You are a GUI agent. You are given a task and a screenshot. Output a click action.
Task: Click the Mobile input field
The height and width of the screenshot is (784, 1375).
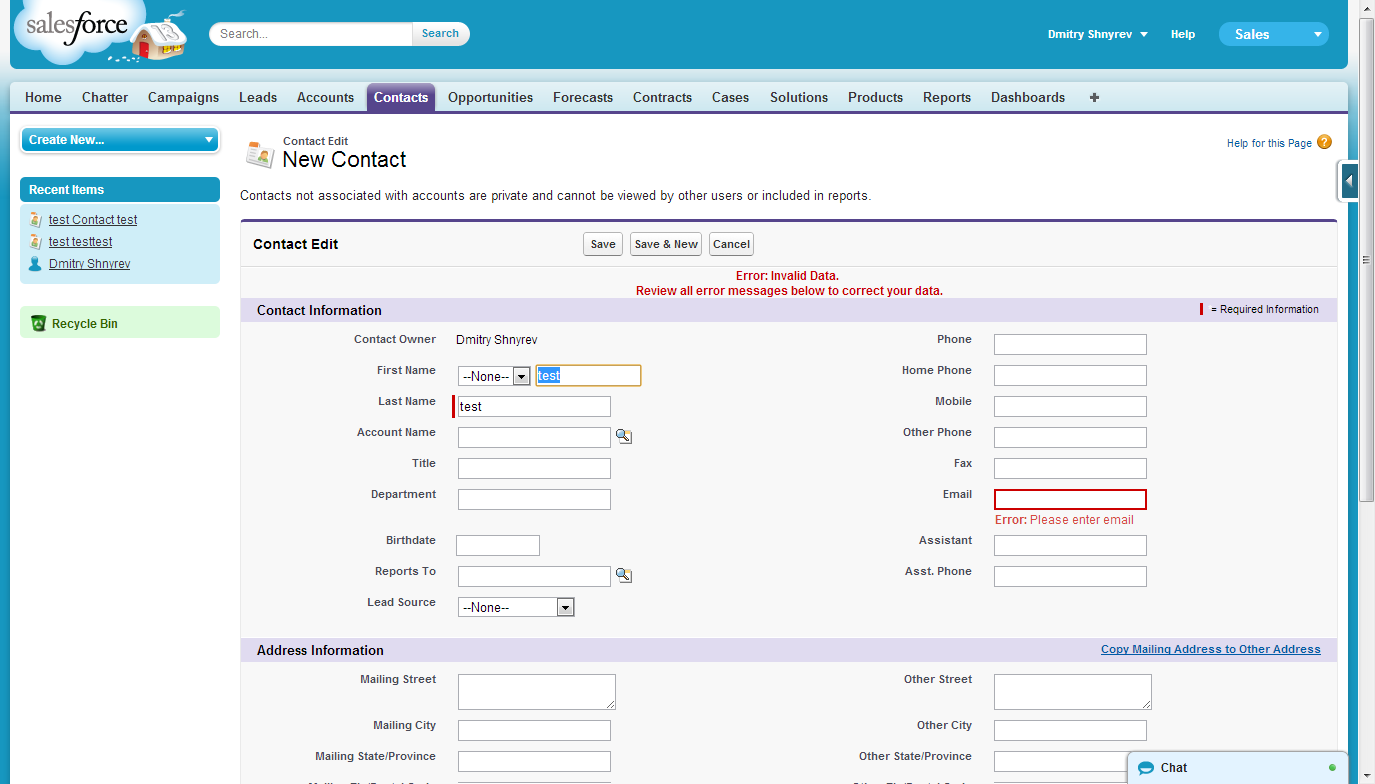[1070, 406]
